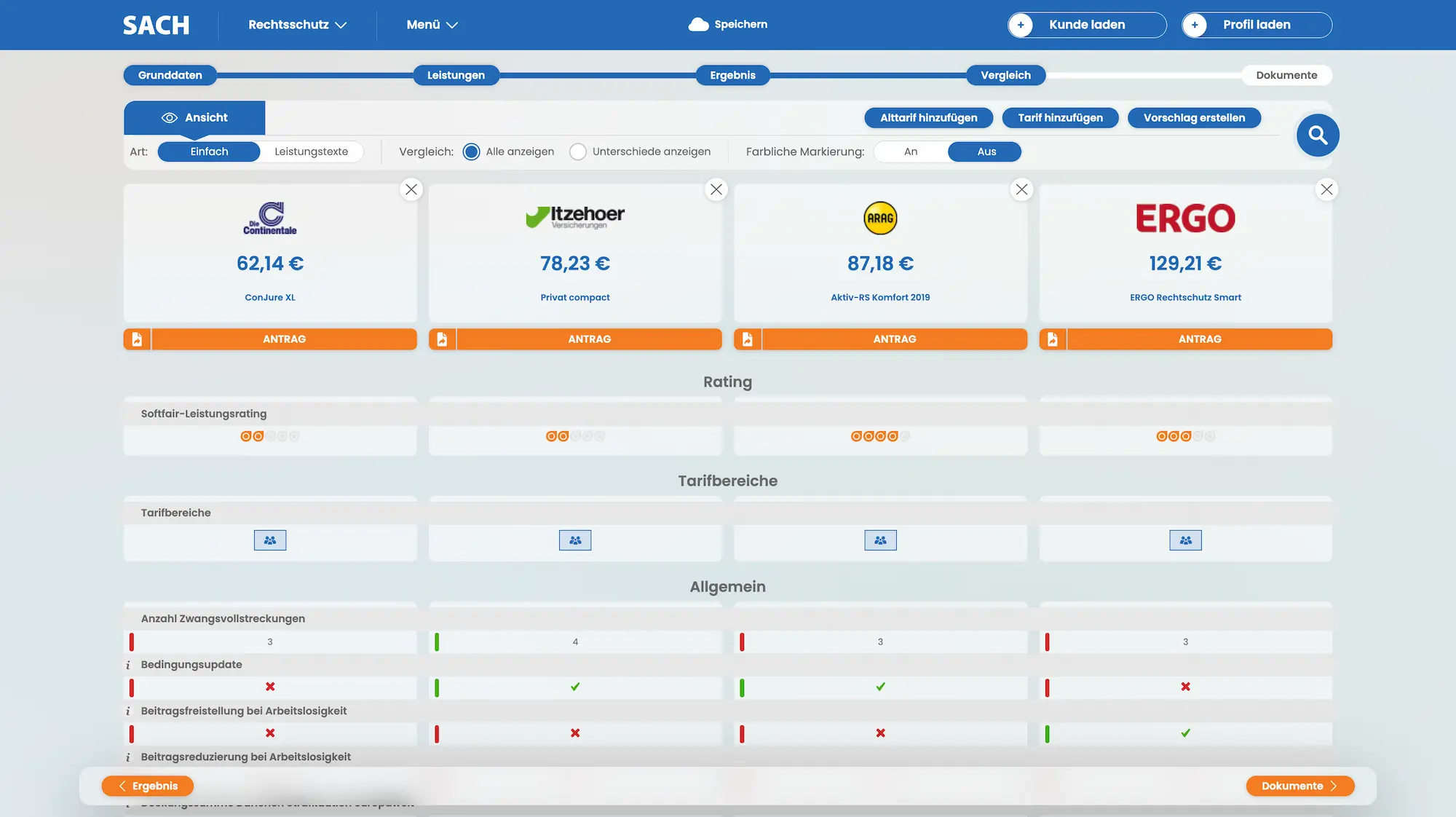
Task: Remove ARAG tariff card via X
Action: coord(1021,190)
